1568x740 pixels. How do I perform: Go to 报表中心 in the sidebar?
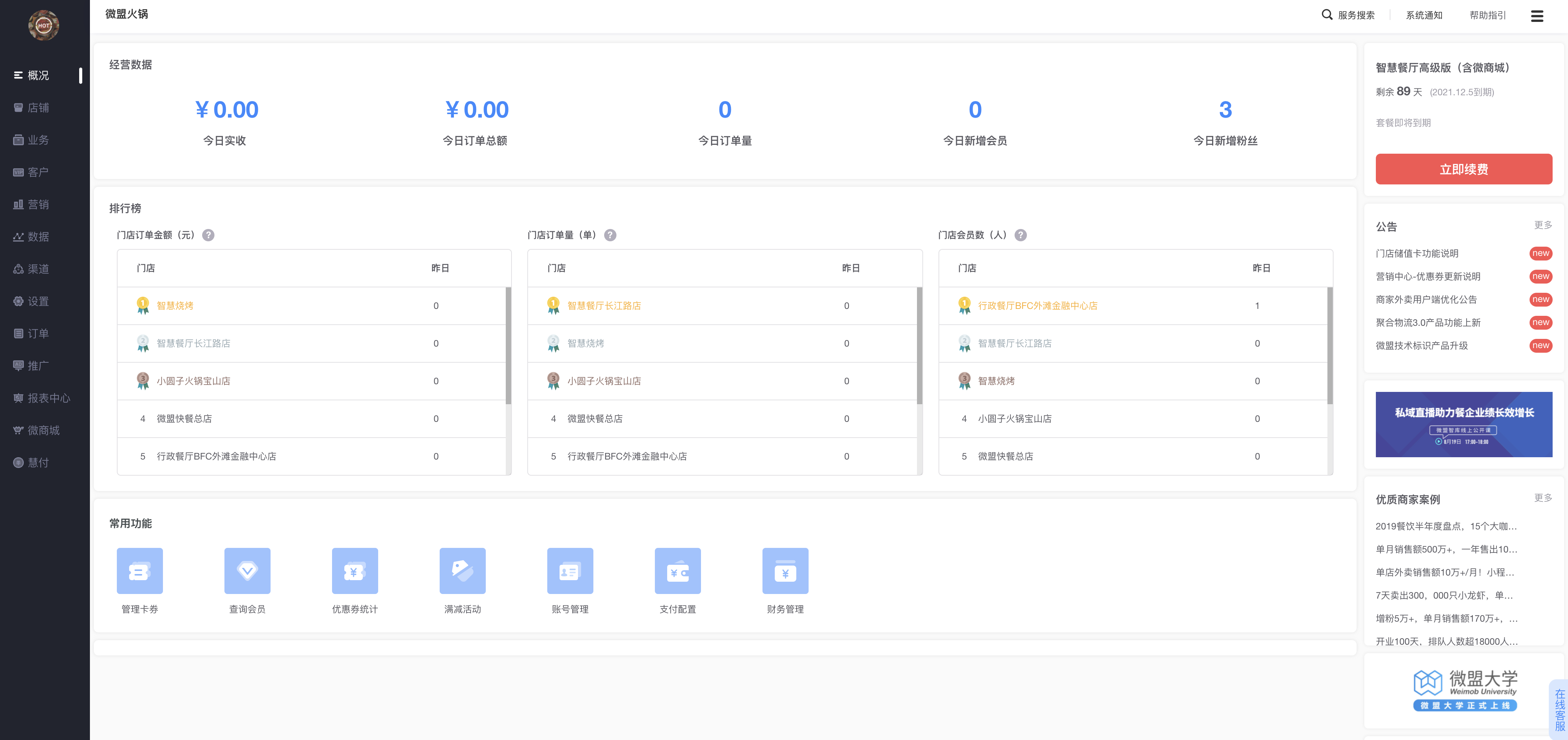(48, 398)
